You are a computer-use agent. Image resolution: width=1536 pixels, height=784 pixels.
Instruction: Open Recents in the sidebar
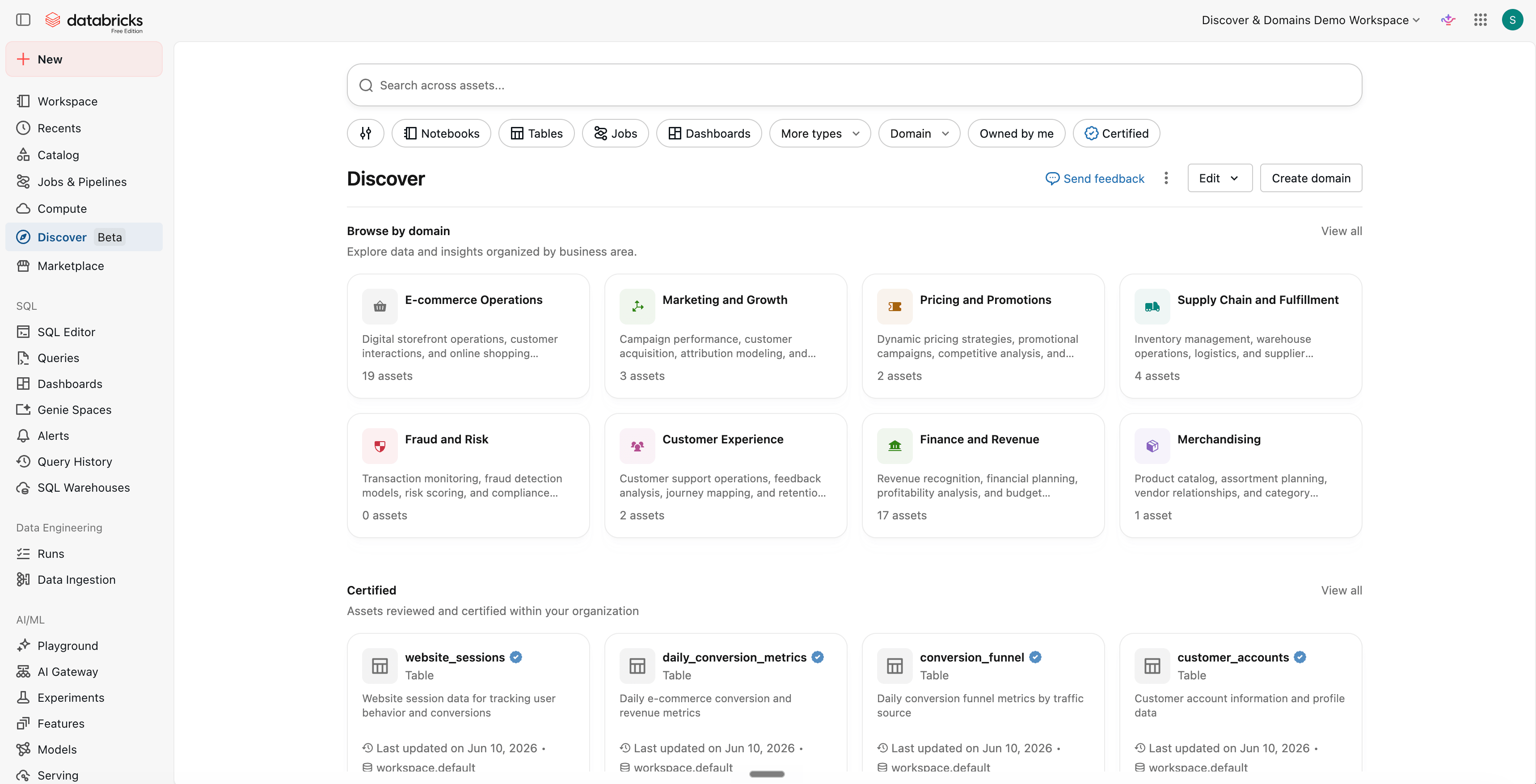click(x=84, y=128)
